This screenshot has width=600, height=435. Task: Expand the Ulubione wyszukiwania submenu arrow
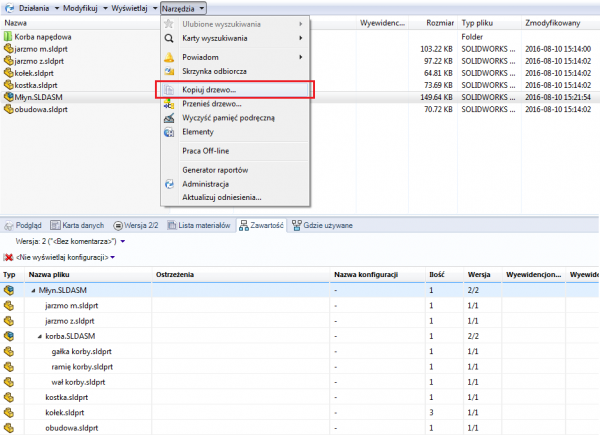click(301, 24)
